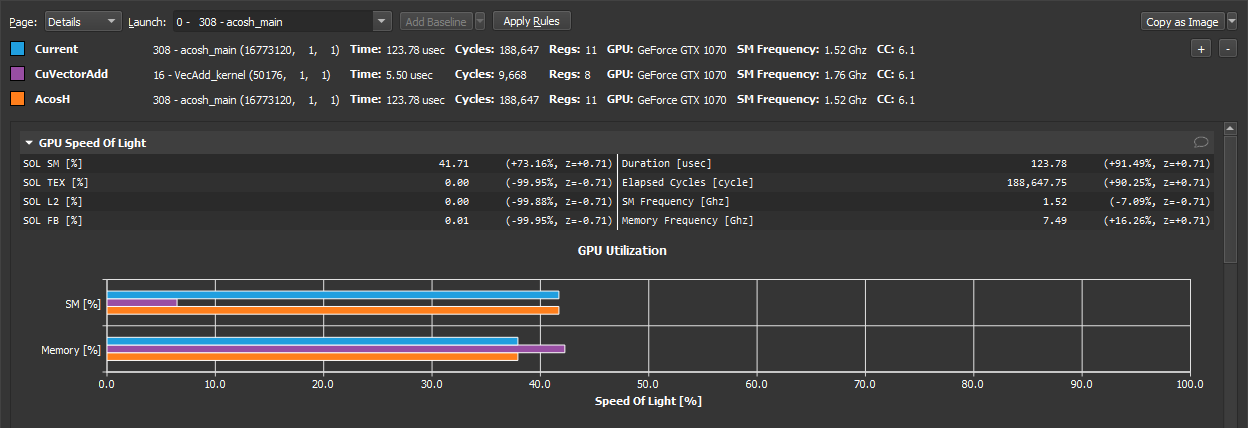Image resolution: width=1248 pixels, height=428 pixels.
Task: Click the blue Current color swatch
Action: tap(17, 49)
